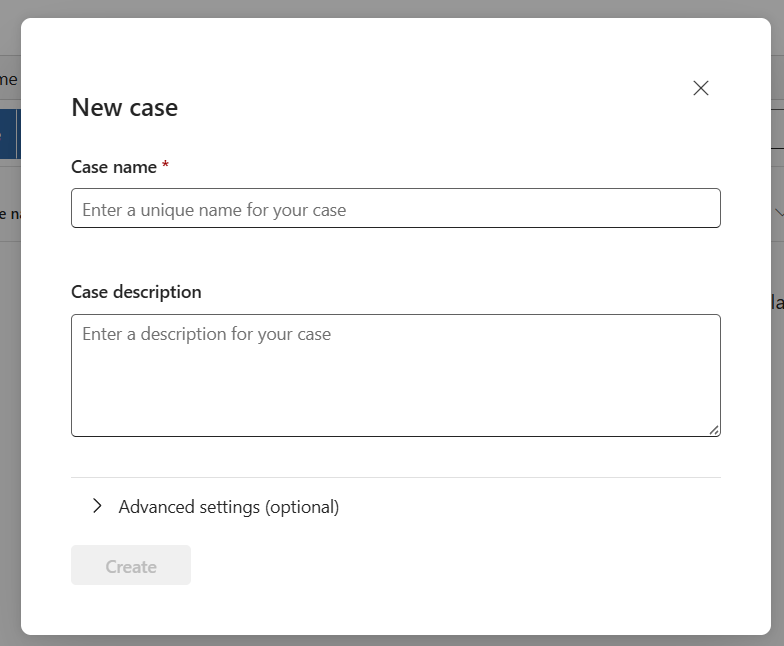Viewport: 784px width, 646px height.
Task: Expand Advanced settings with the chevron arrow
Action: click(x=97, y=506)
